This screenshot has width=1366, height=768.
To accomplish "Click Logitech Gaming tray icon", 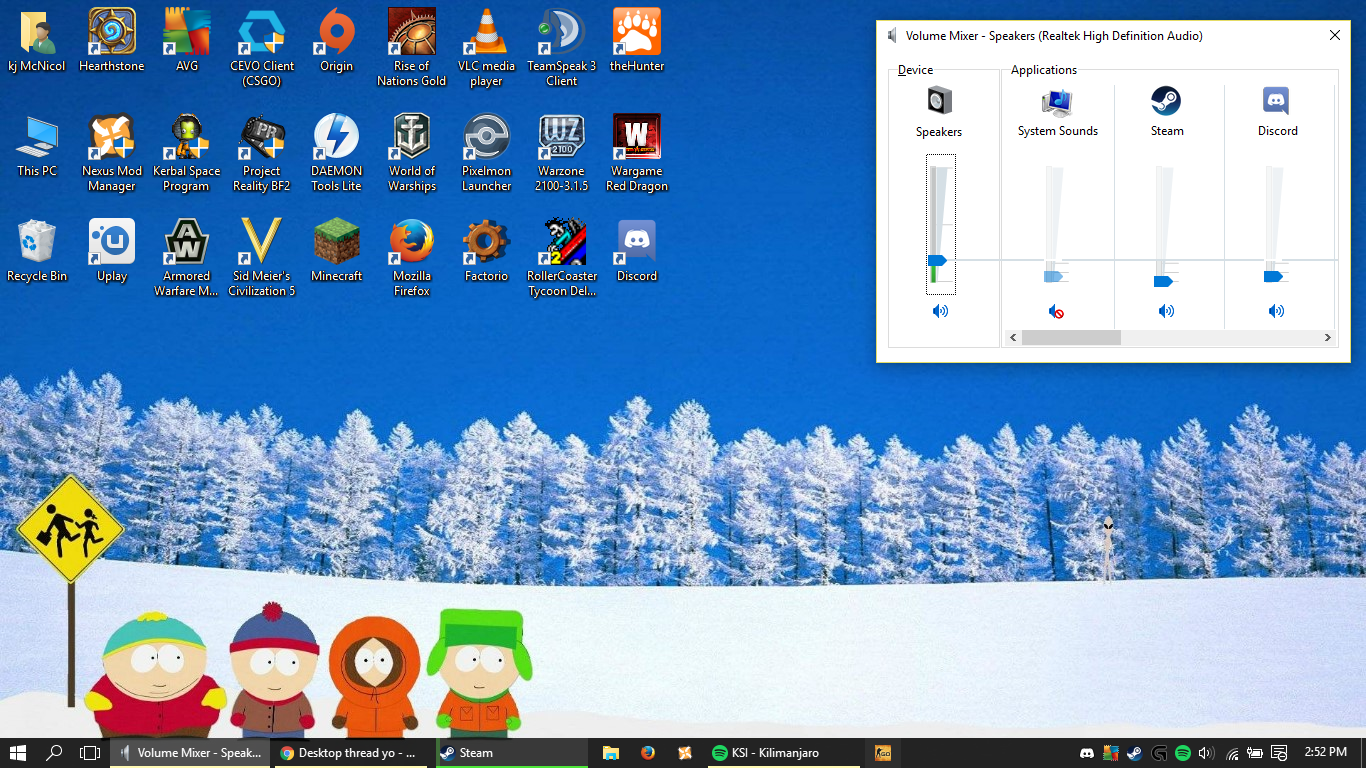I will [x=1159, y=753].
